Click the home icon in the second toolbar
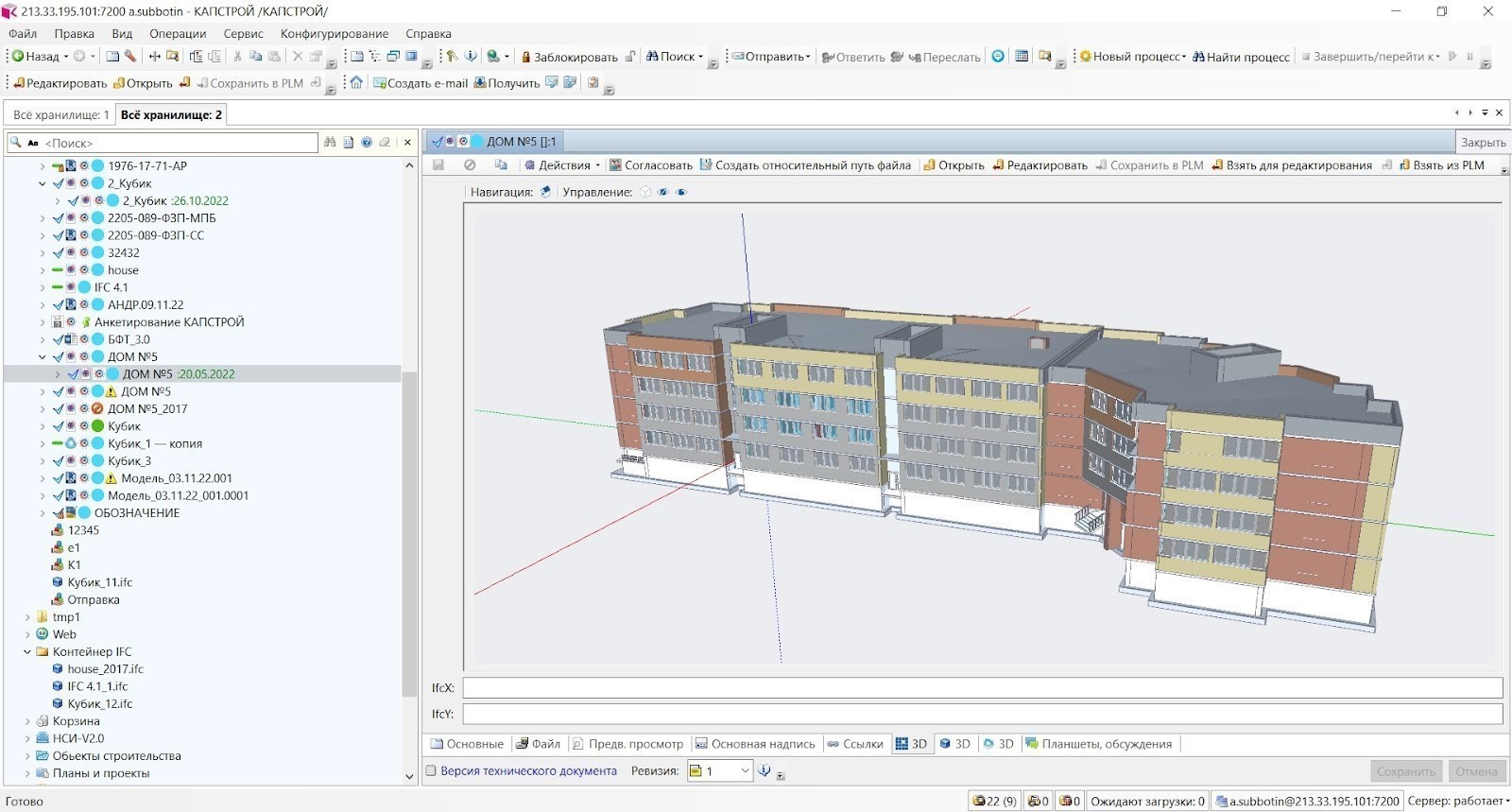The width and height of the screenshot is (1512, 812). coord(356,82)
